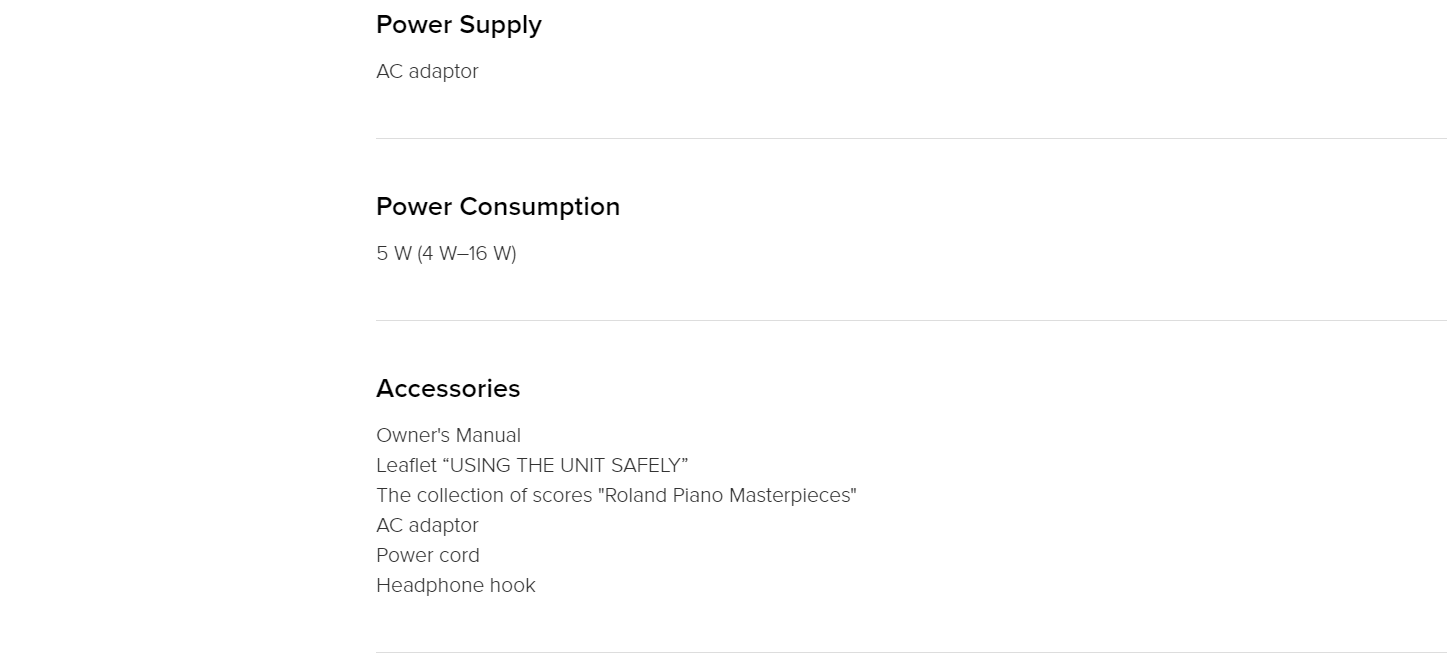The height and width of the screenshot is (669, 1448).
Task: Click the word Consumption in the heading
Action: pos(540,207)
